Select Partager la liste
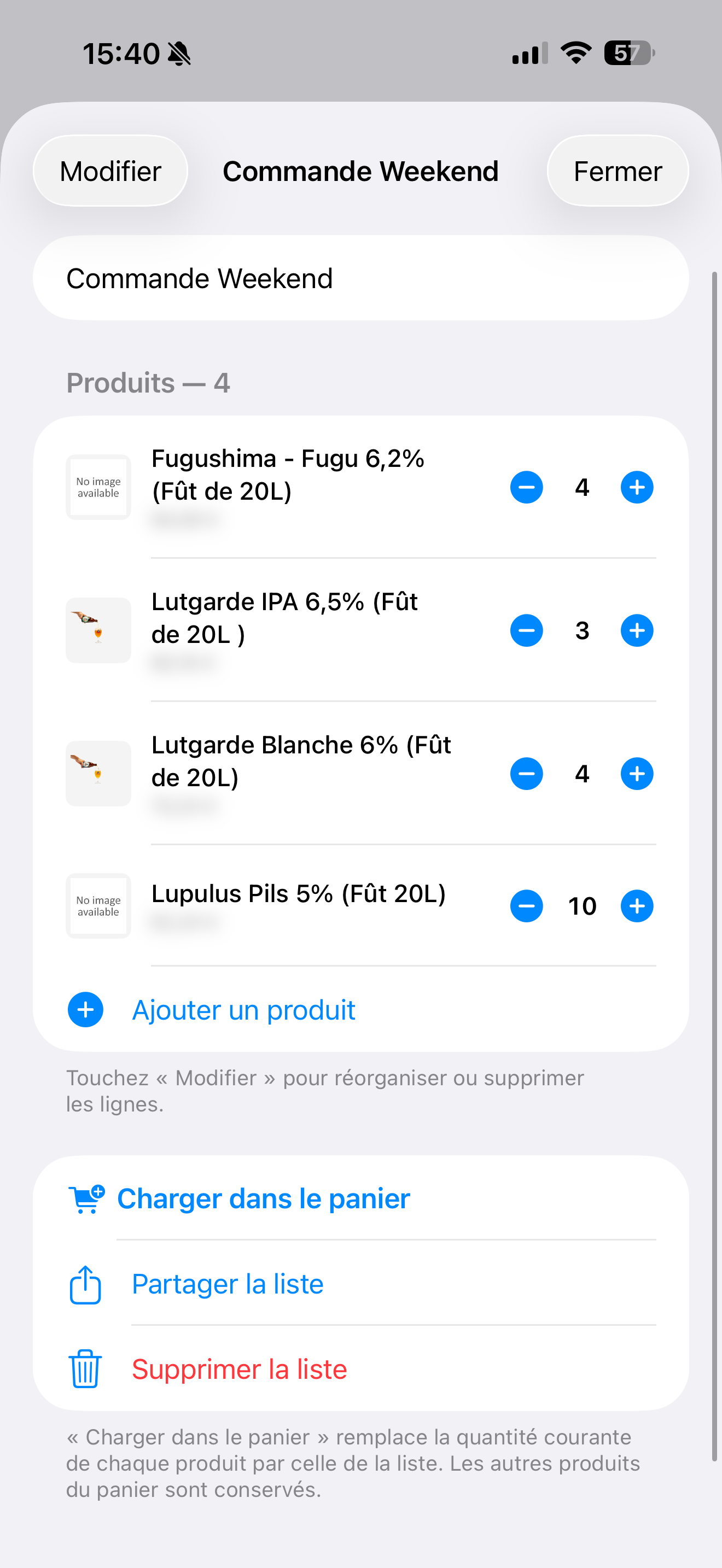 228,1284
